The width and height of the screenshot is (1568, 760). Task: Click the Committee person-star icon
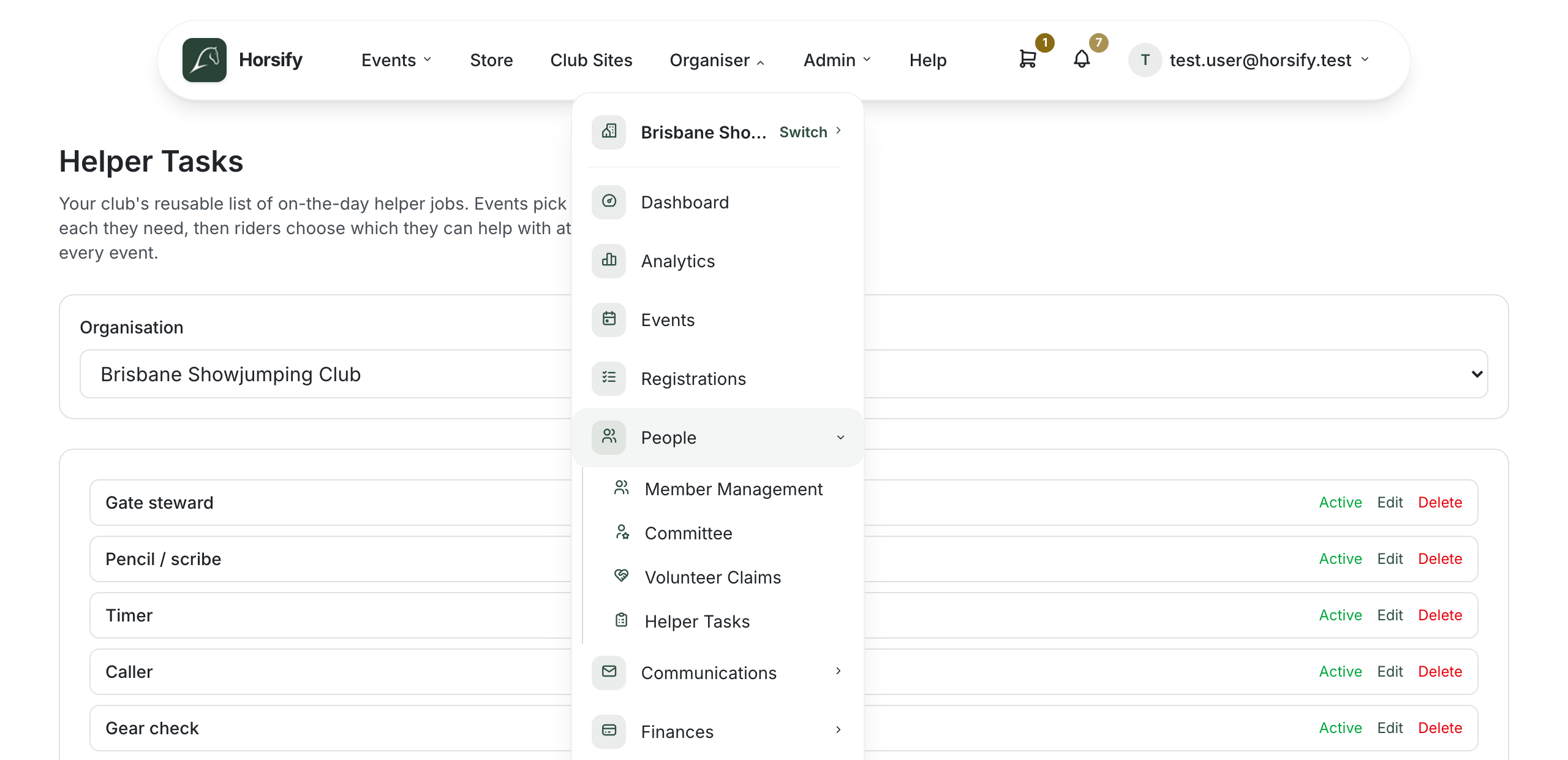tap(622, 532)
